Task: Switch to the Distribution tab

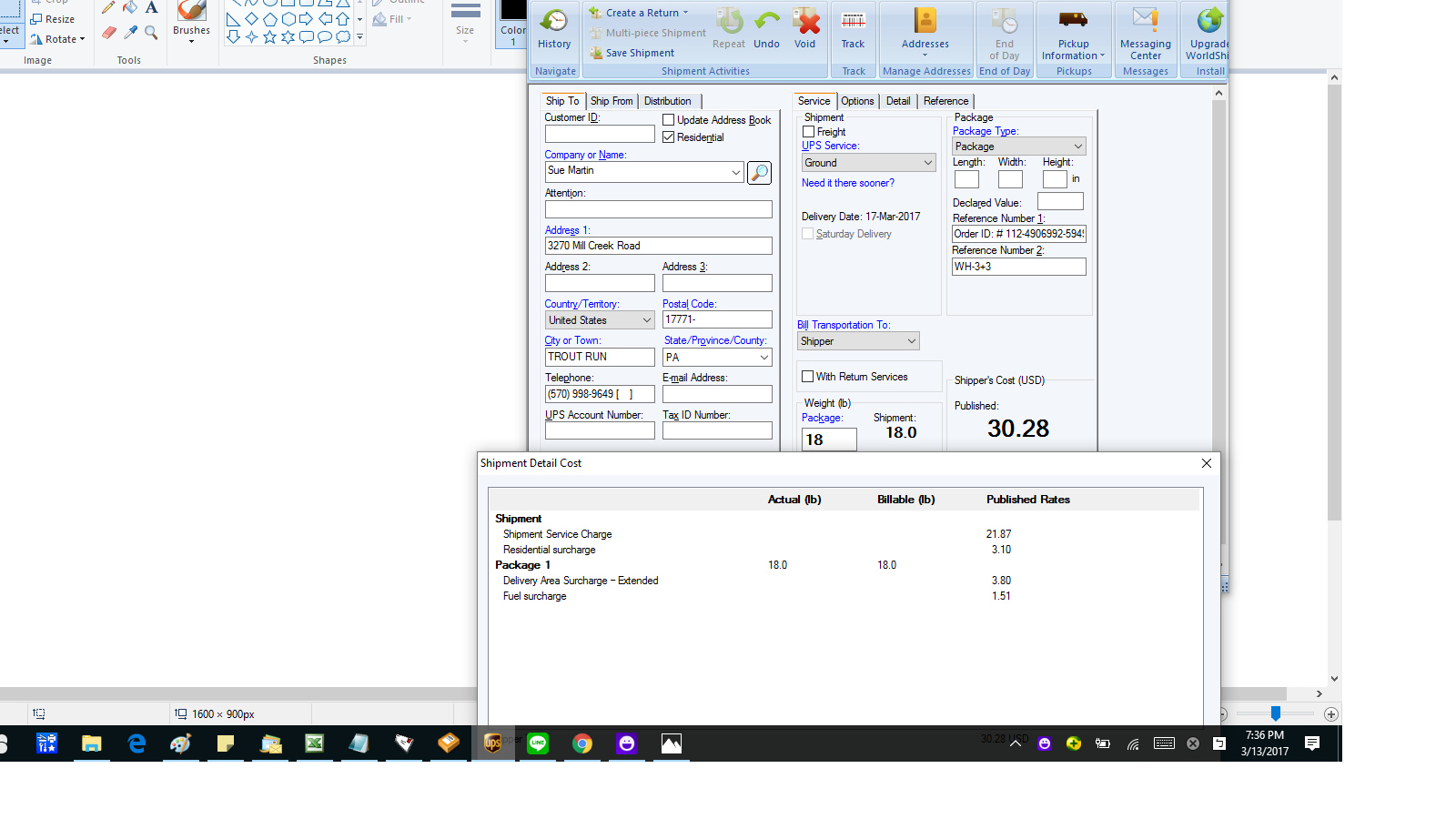Action: click(667, 101)
